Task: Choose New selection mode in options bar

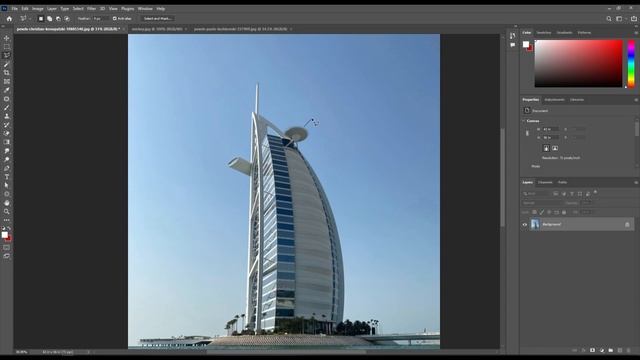Action: point(41,18)
